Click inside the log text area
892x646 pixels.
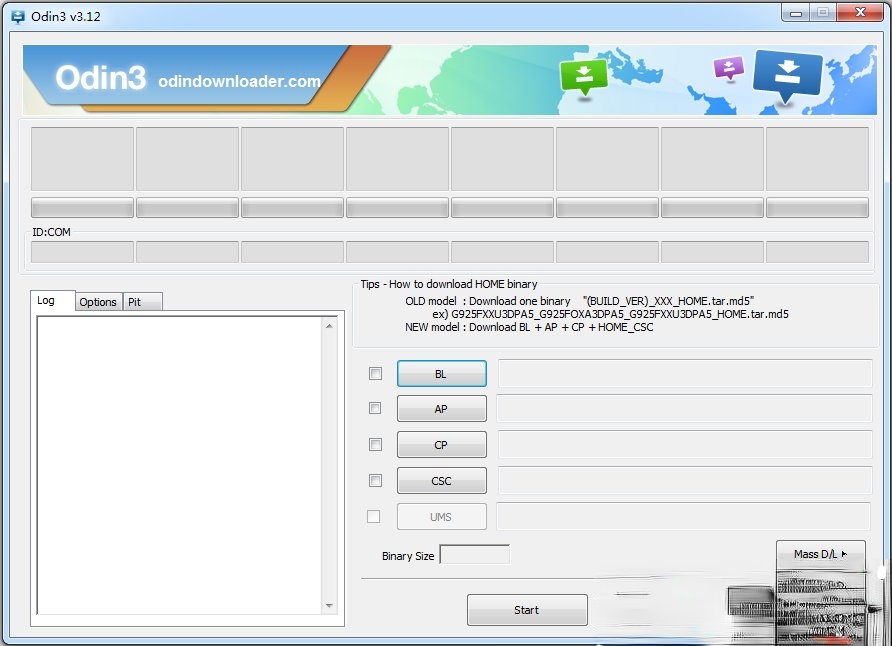(x=179, y=465)
